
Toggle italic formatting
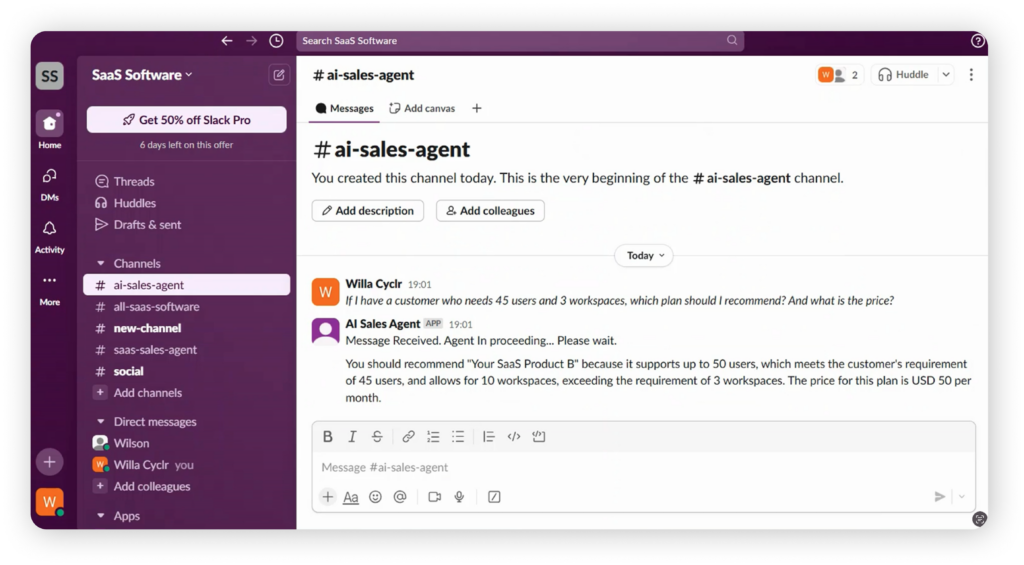click(x=353, y=436)
